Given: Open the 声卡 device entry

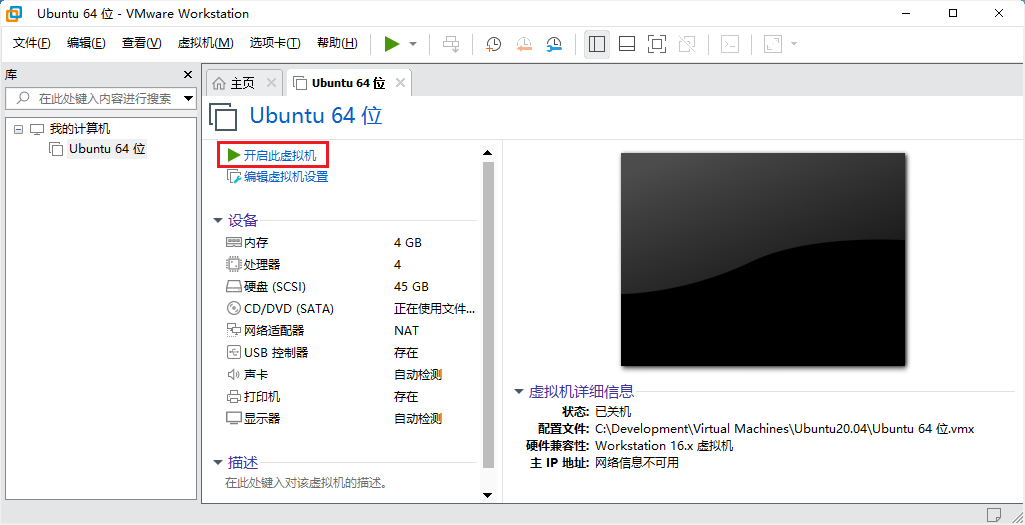Looking at the screenshot, I should [247, 375].
